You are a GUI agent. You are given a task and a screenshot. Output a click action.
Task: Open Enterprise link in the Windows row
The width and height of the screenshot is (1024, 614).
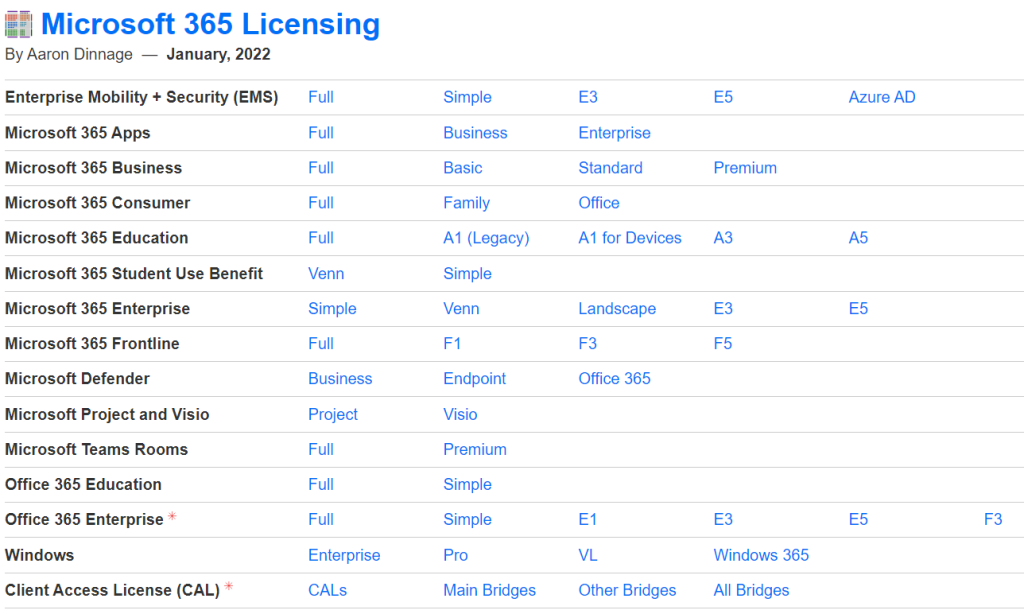coord(344,555)
